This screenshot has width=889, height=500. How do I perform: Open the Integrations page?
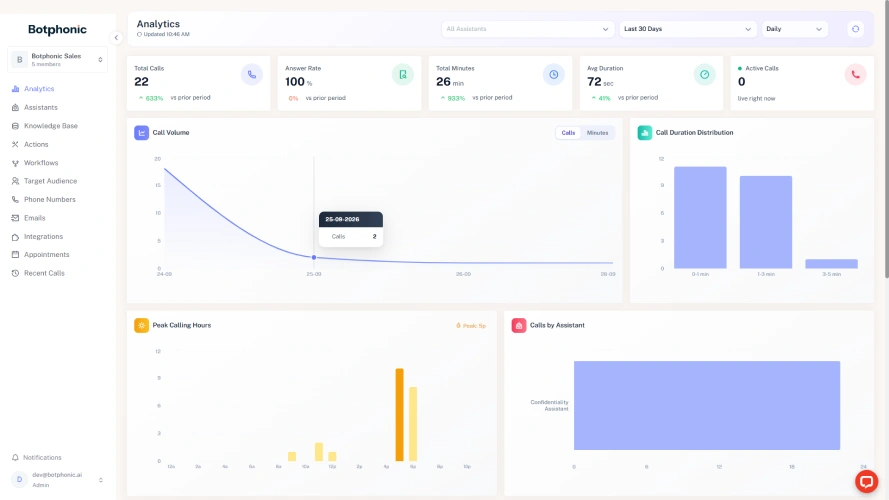44,236
